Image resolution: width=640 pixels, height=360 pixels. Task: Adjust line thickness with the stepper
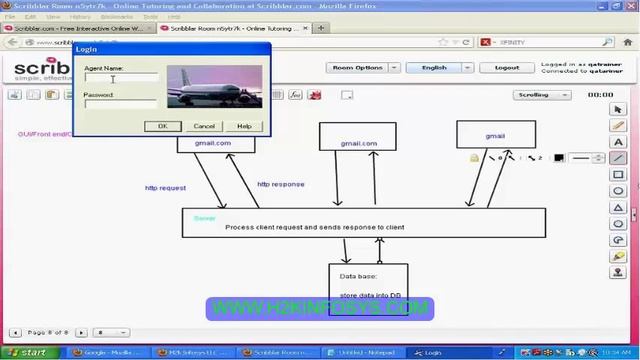coord(598,158)
